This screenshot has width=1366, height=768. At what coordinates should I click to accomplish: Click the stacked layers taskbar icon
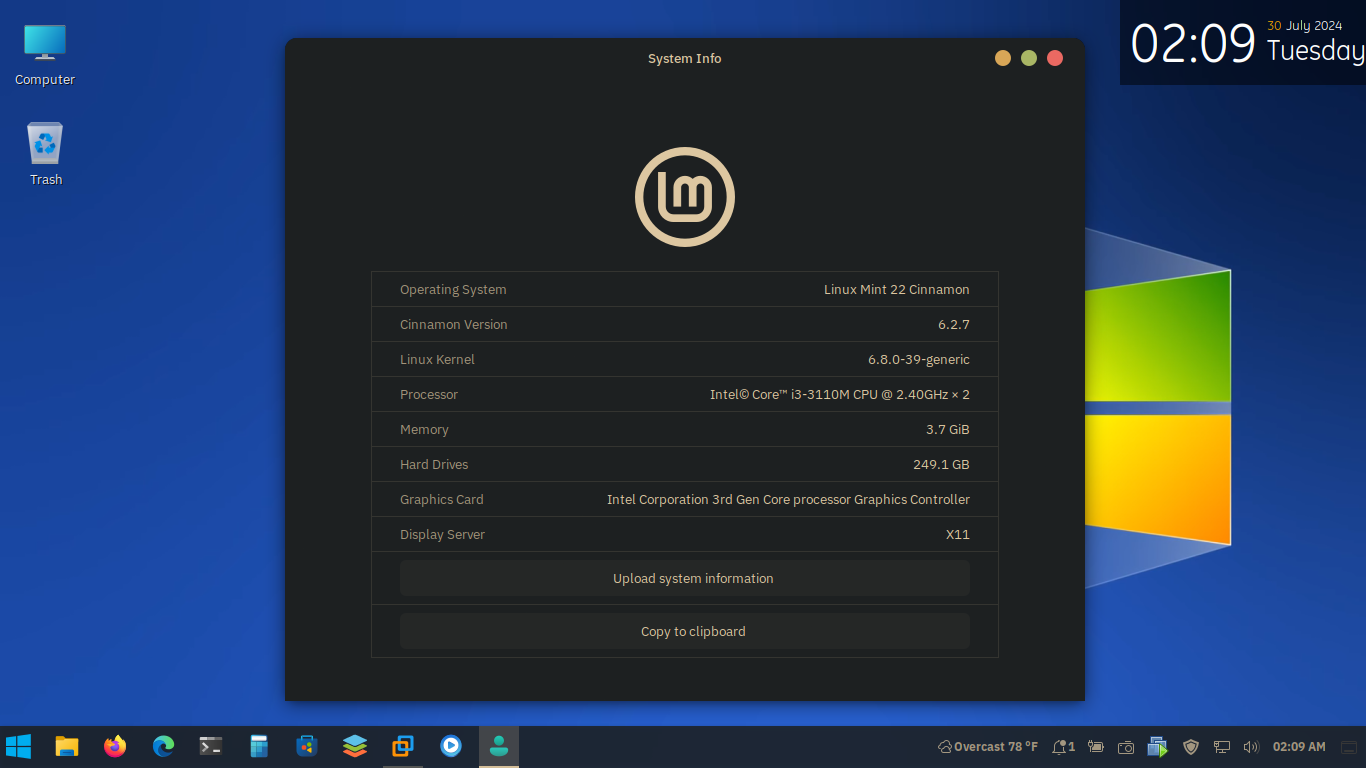pos(355,746)
